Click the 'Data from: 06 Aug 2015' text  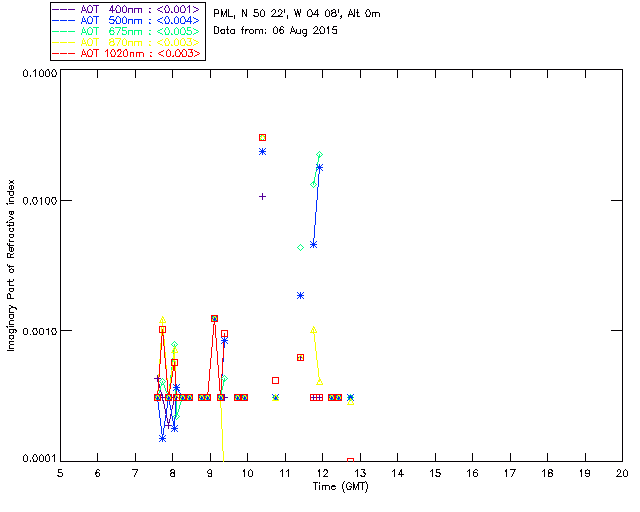point(276,31)
